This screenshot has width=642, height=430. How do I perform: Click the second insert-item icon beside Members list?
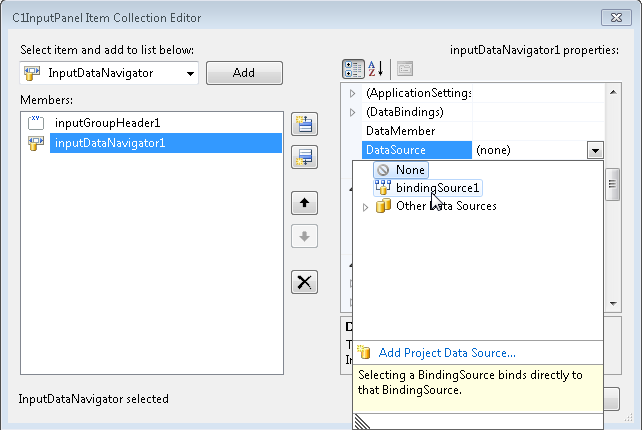pyautogui.click(x=303, y=157)
